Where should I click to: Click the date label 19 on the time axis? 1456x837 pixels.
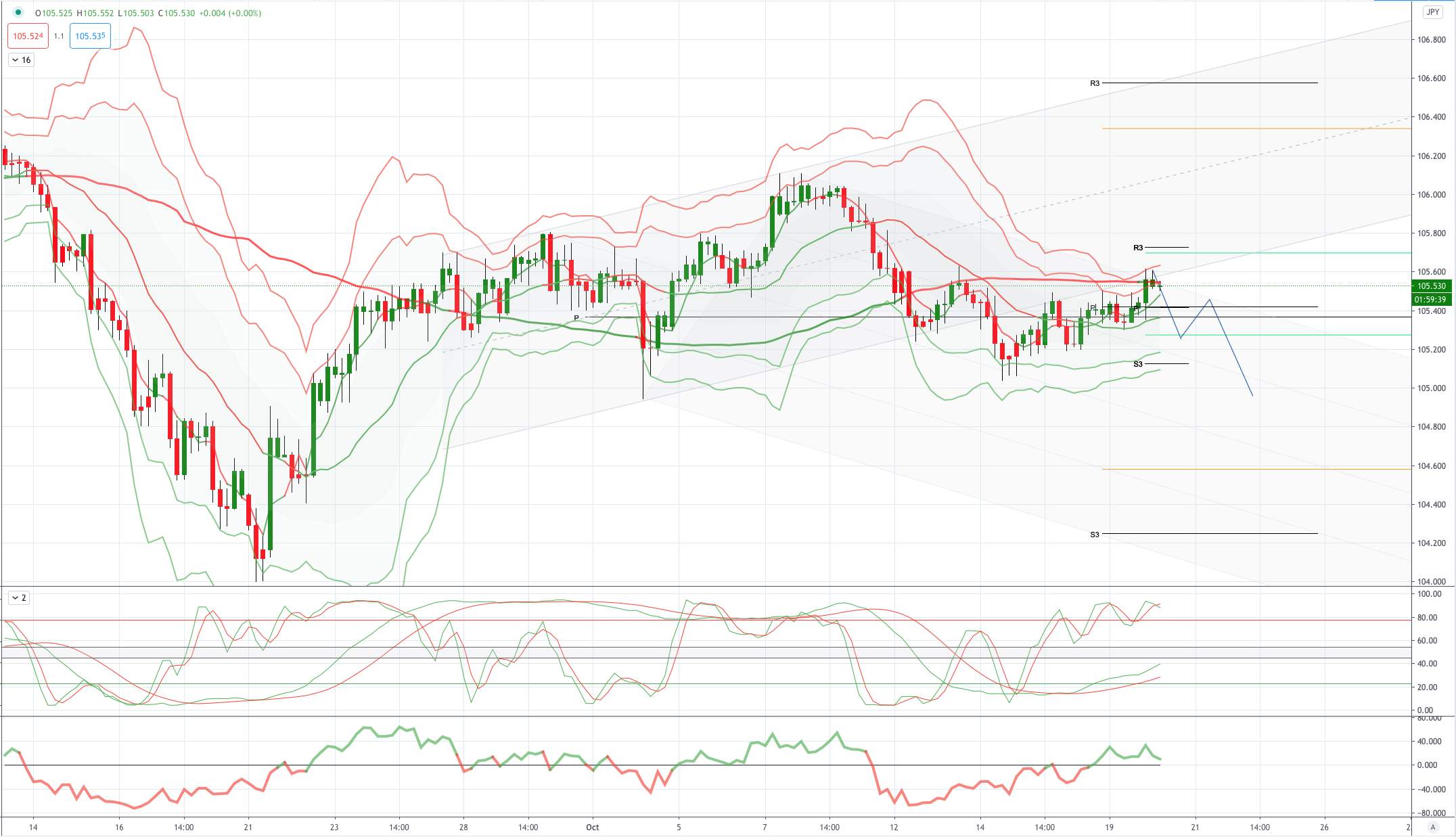coord(1109,828)
